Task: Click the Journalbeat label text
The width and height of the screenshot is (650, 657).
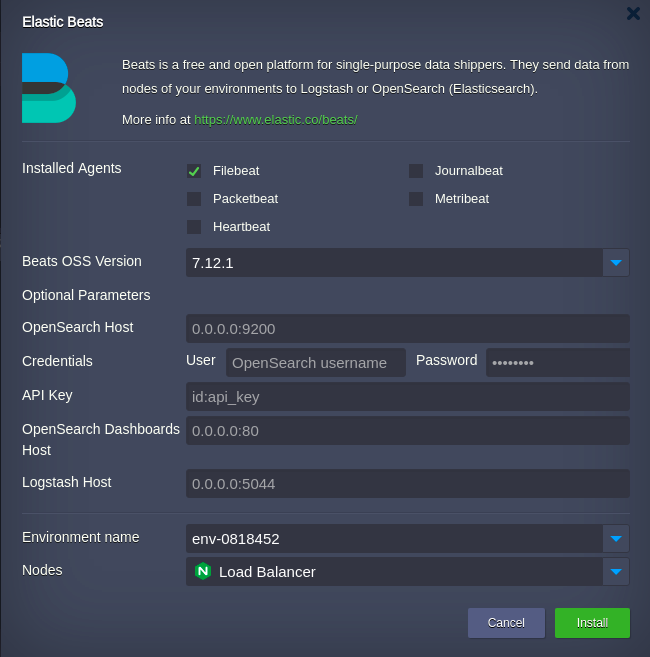Action: (x=469, y=171)
